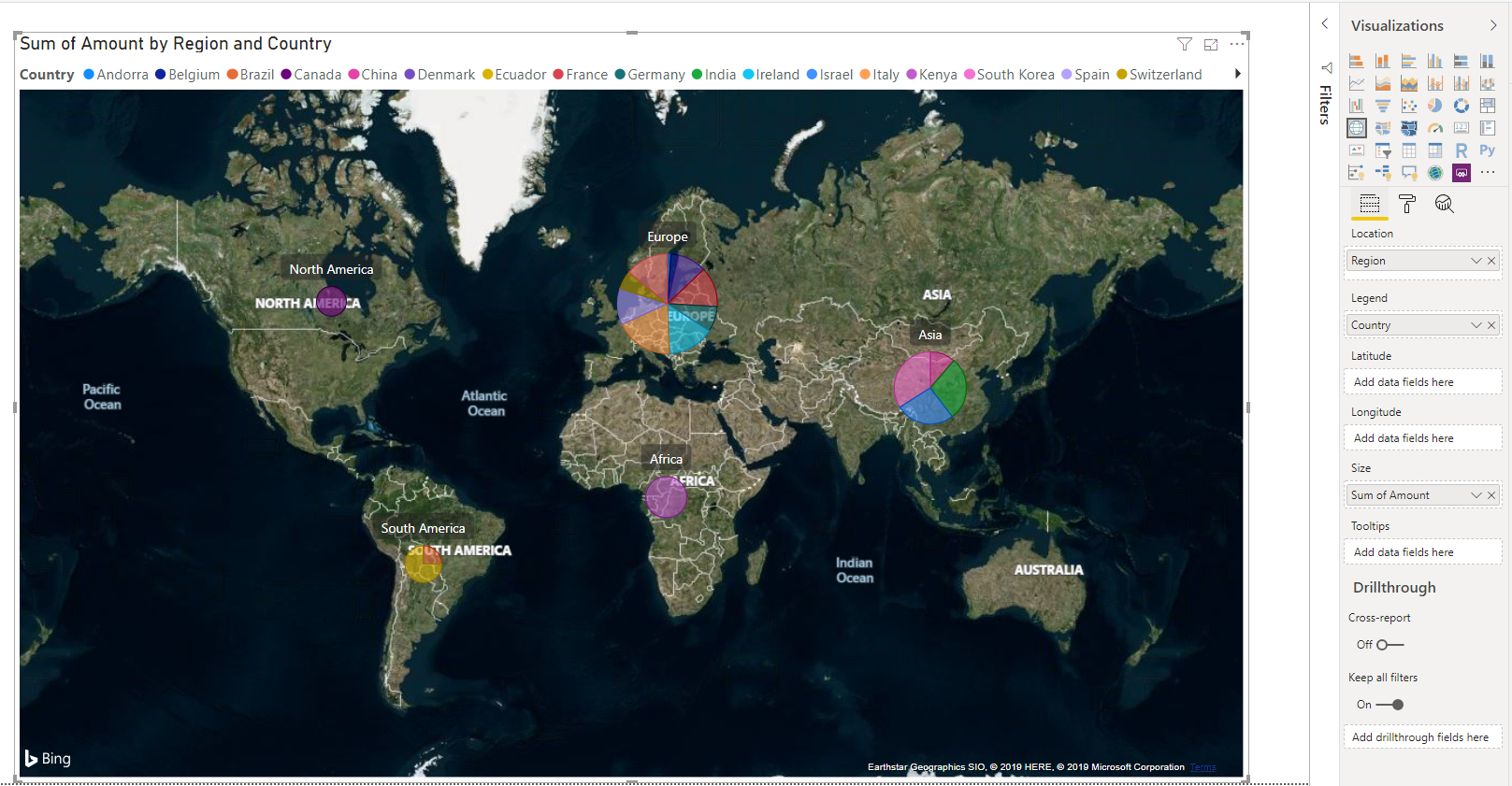Pick the ribbon chart visual

(1488, 83)
